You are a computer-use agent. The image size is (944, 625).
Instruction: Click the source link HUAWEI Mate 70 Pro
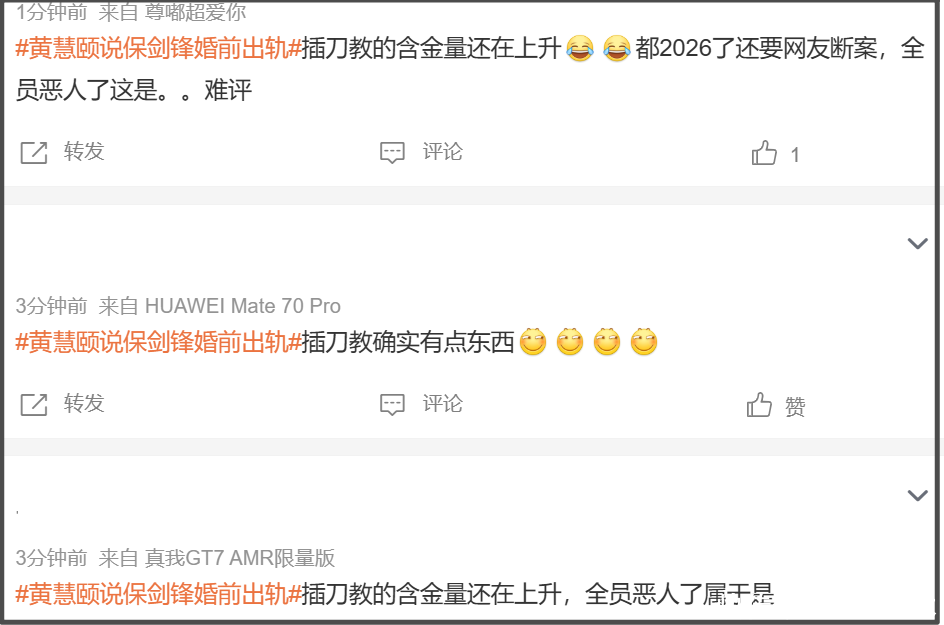[243, 306]
